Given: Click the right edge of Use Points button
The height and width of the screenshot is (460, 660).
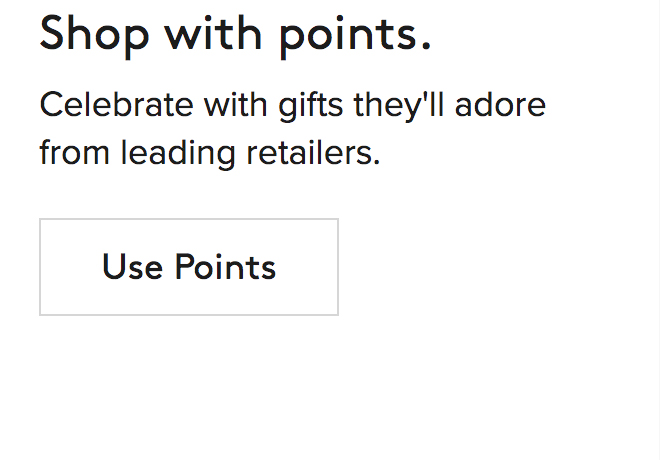Looking at the screenshot, I should click(x=337, y=267).
